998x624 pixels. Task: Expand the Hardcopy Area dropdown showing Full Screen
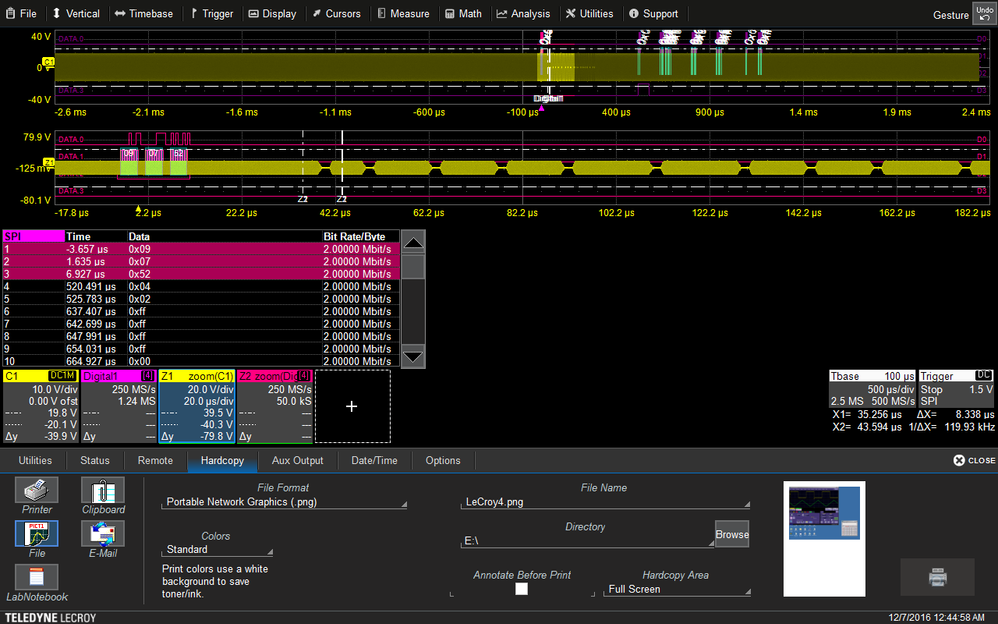(677, 589)
